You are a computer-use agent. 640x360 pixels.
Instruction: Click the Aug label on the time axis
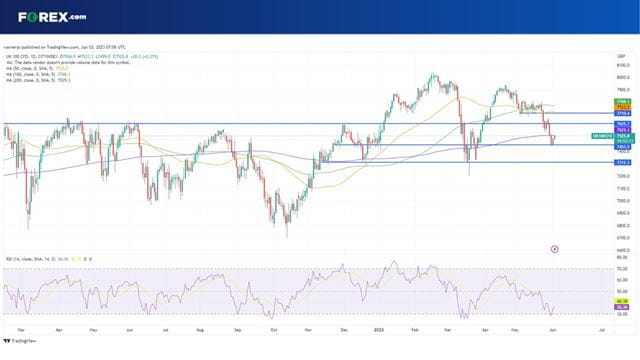(x=200, y=330)
